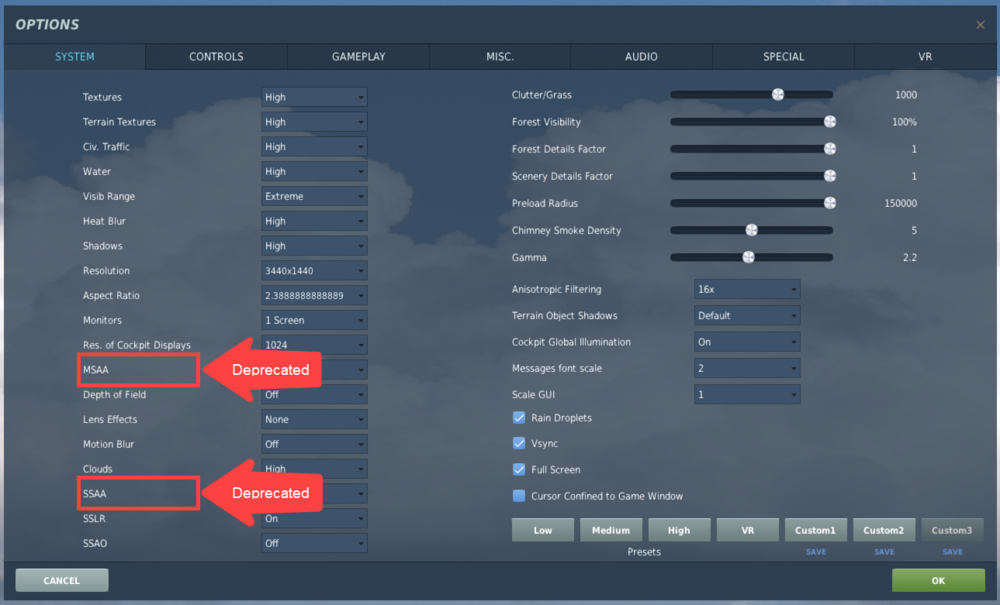Viewport: 1000px width, 605px height.
Task: Open the Textures dropdown
Action: (x=314, y=97)
